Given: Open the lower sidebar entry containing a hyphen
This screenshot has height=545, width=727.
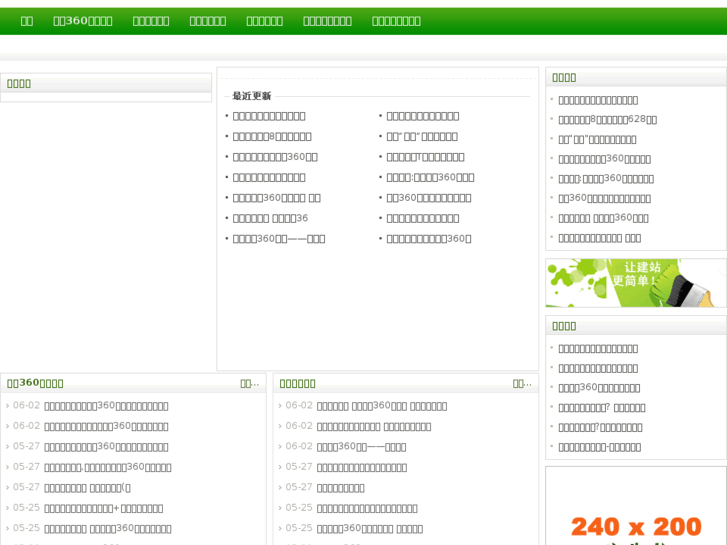Looking at the screenshot, I should pyautogui.click(x=599, y=447).
